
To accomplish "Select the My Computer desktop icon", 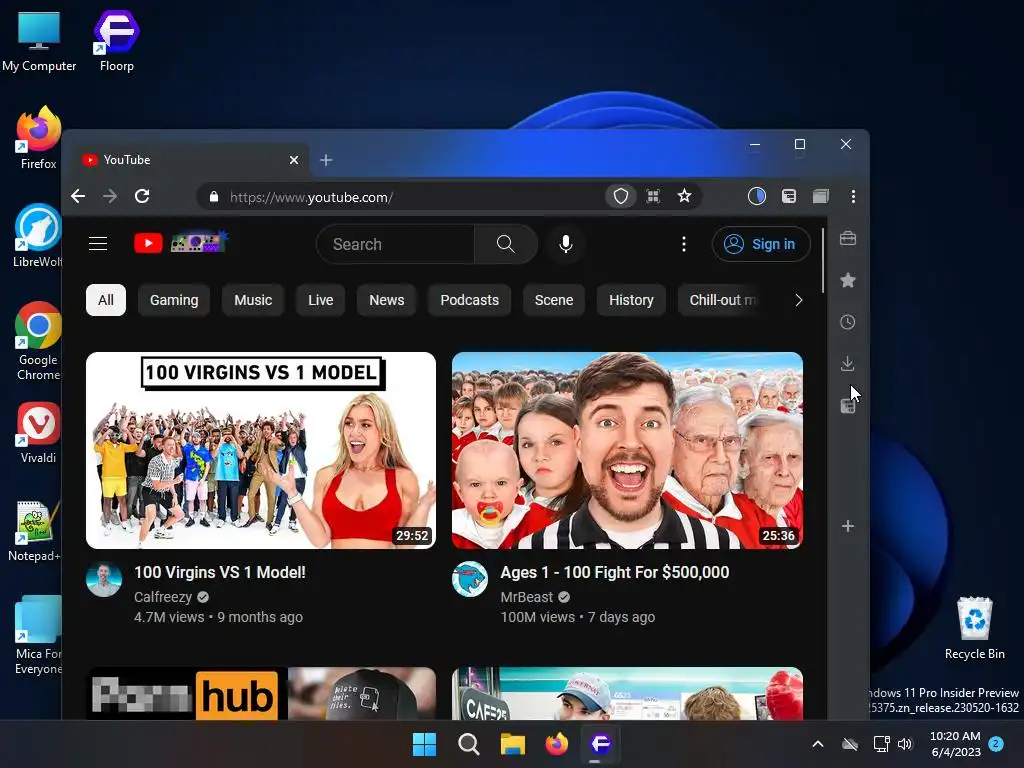I will click(39, 41).
